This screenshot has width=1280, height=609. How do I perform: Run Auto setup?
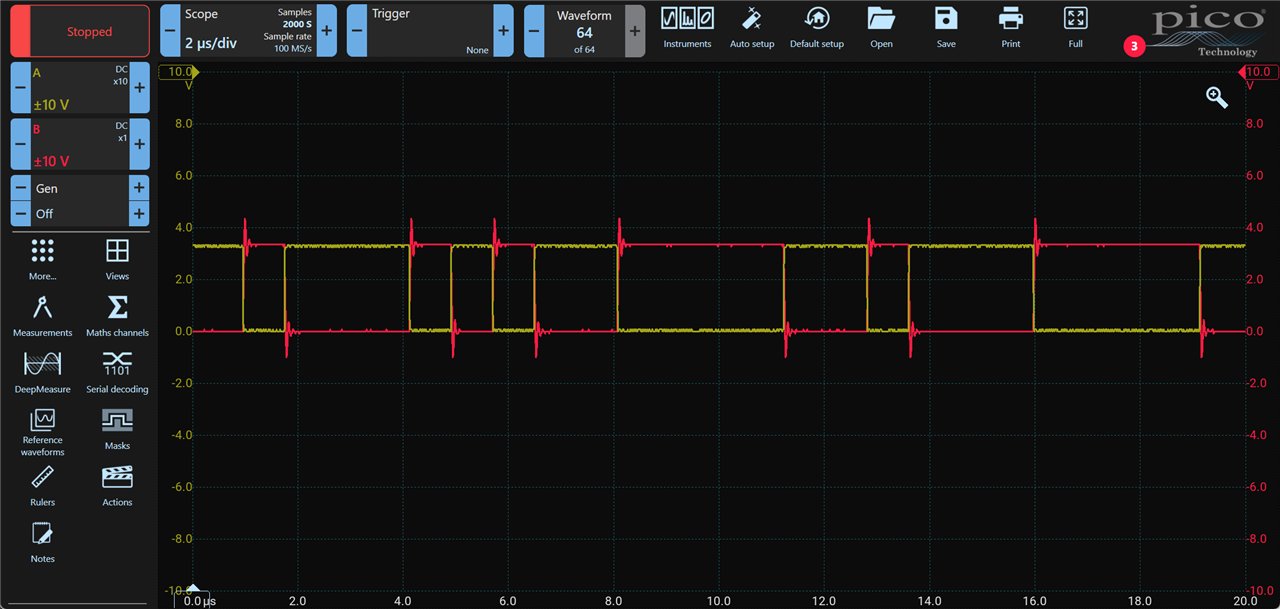752,27
